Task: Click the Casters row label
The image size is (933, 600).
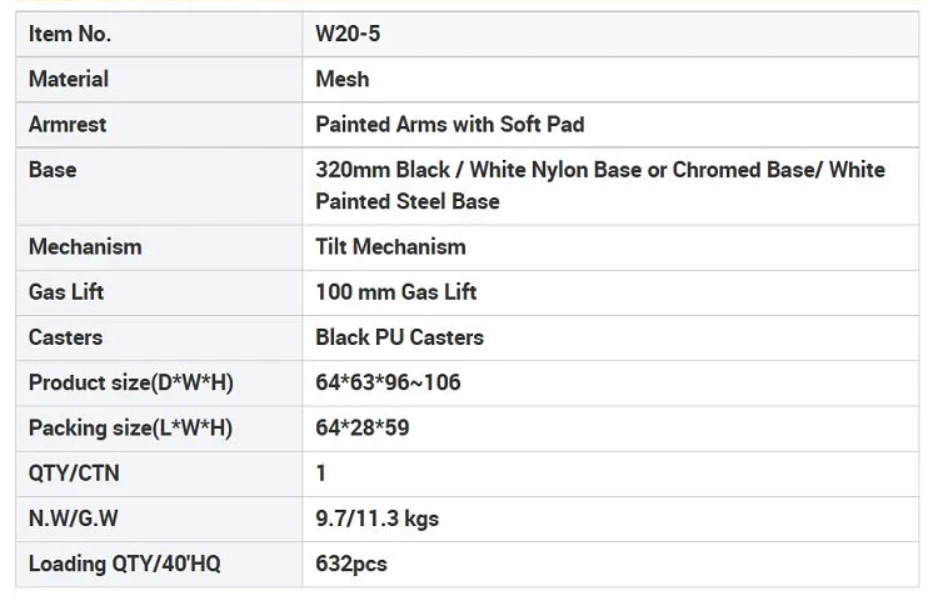Action: 65,338
